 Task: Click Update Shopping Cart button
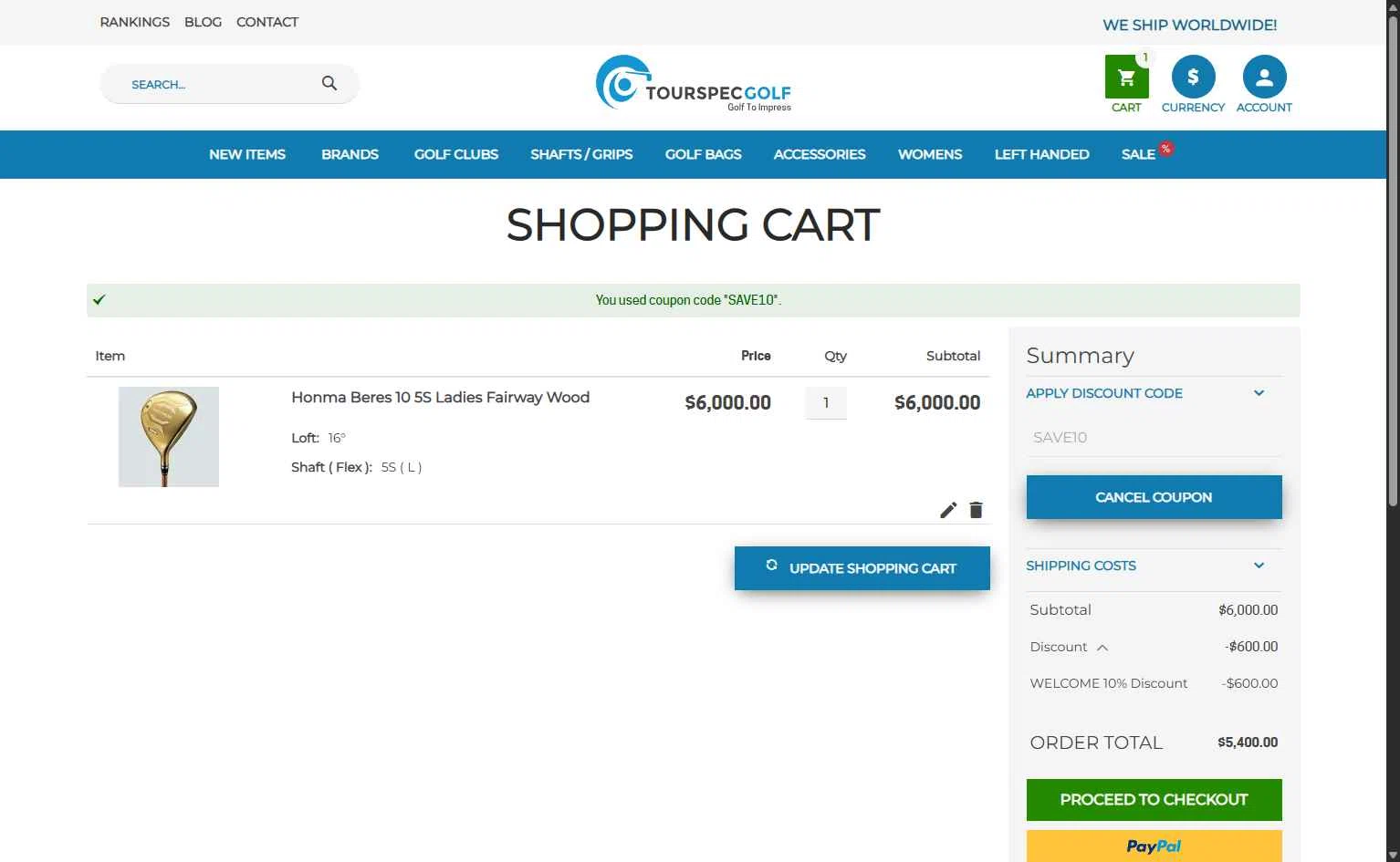862,568
